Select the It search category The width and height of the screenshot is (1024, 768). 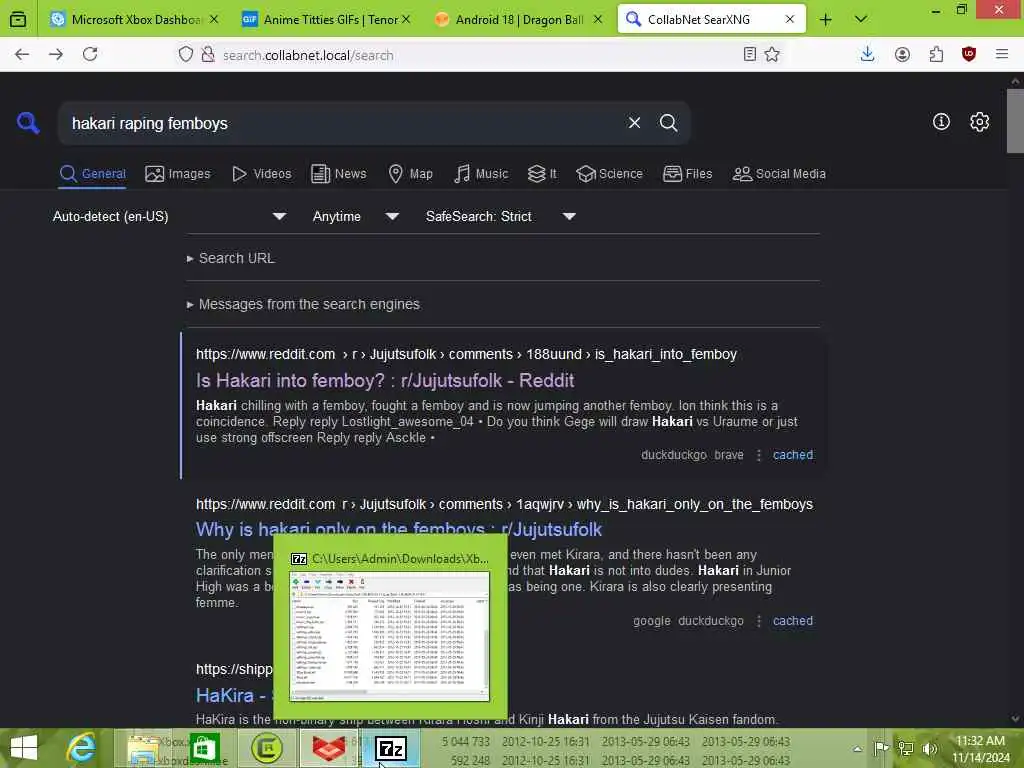[542, 174]
